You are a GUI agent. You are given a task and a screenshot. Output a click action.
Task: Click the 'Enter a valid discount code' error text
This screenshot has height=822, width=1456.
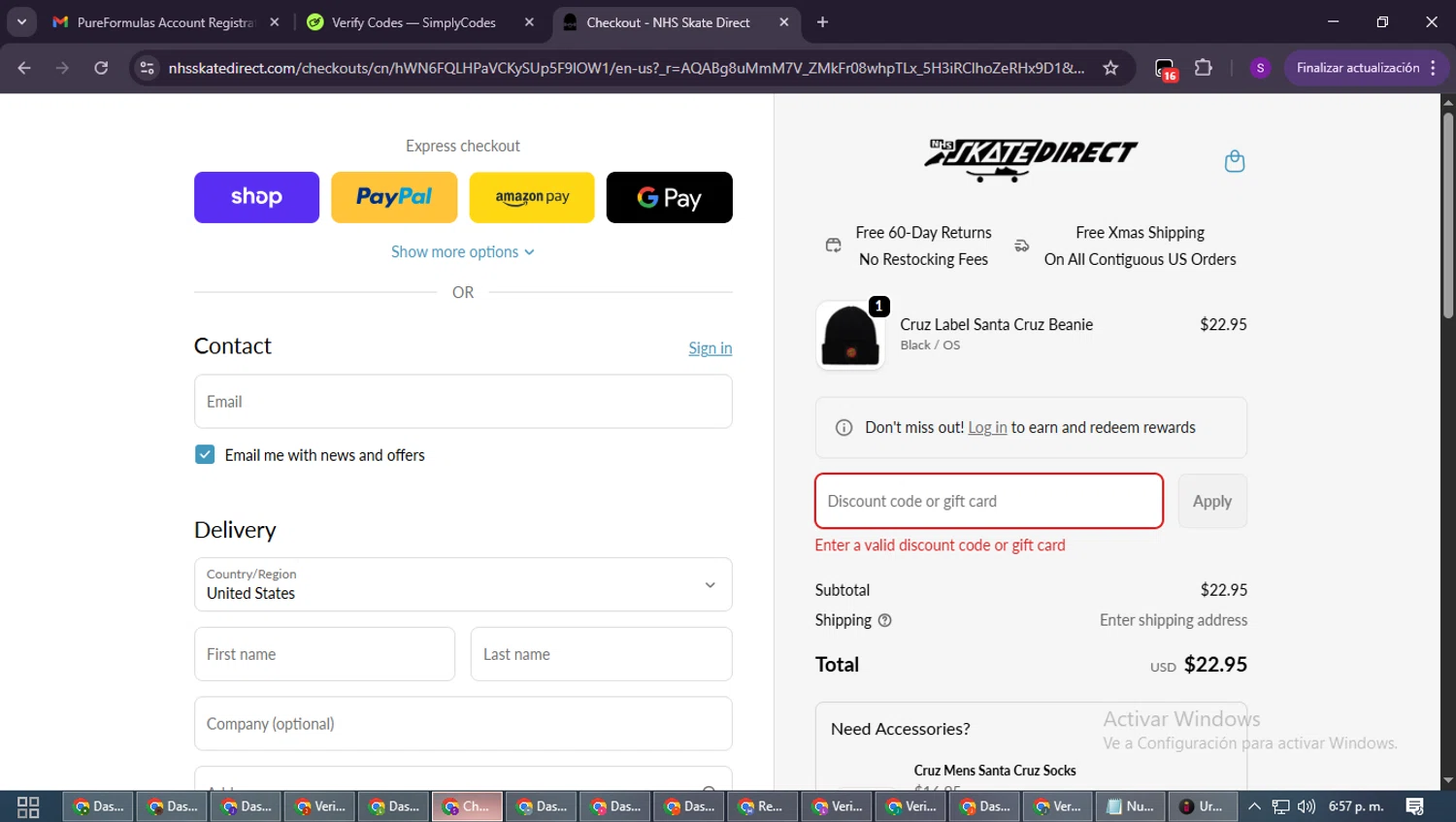[940, 545]
